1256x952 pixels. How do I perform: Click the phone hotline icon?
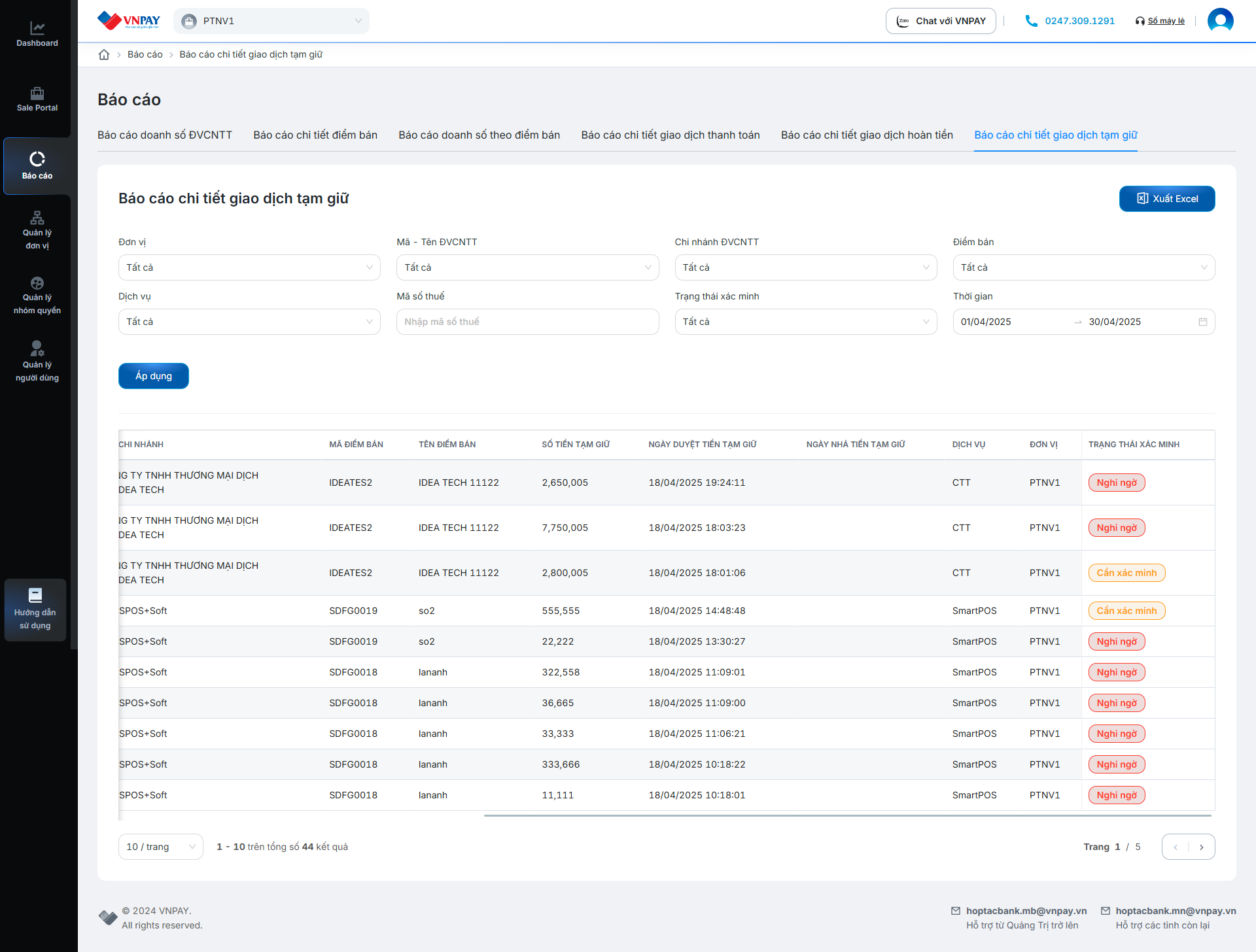pos(1032,21)
